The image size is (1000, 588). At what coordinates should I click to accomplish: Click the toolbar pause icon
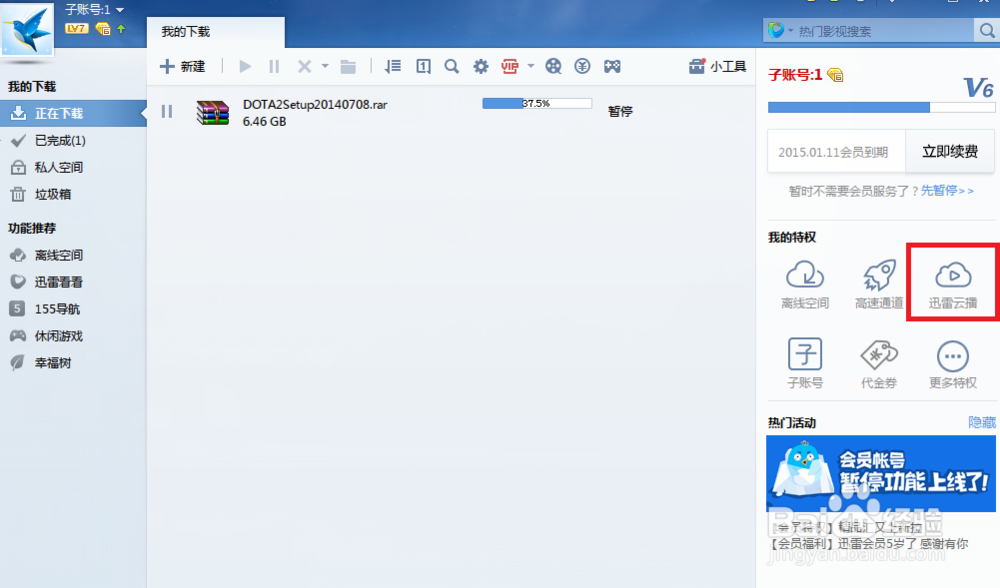point(274,66)
